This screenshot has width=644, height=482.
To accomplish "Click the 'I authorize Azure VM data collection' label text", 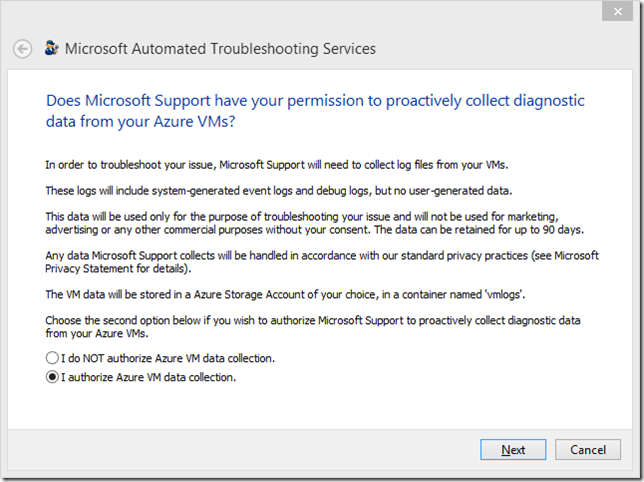I will (149, 377).
